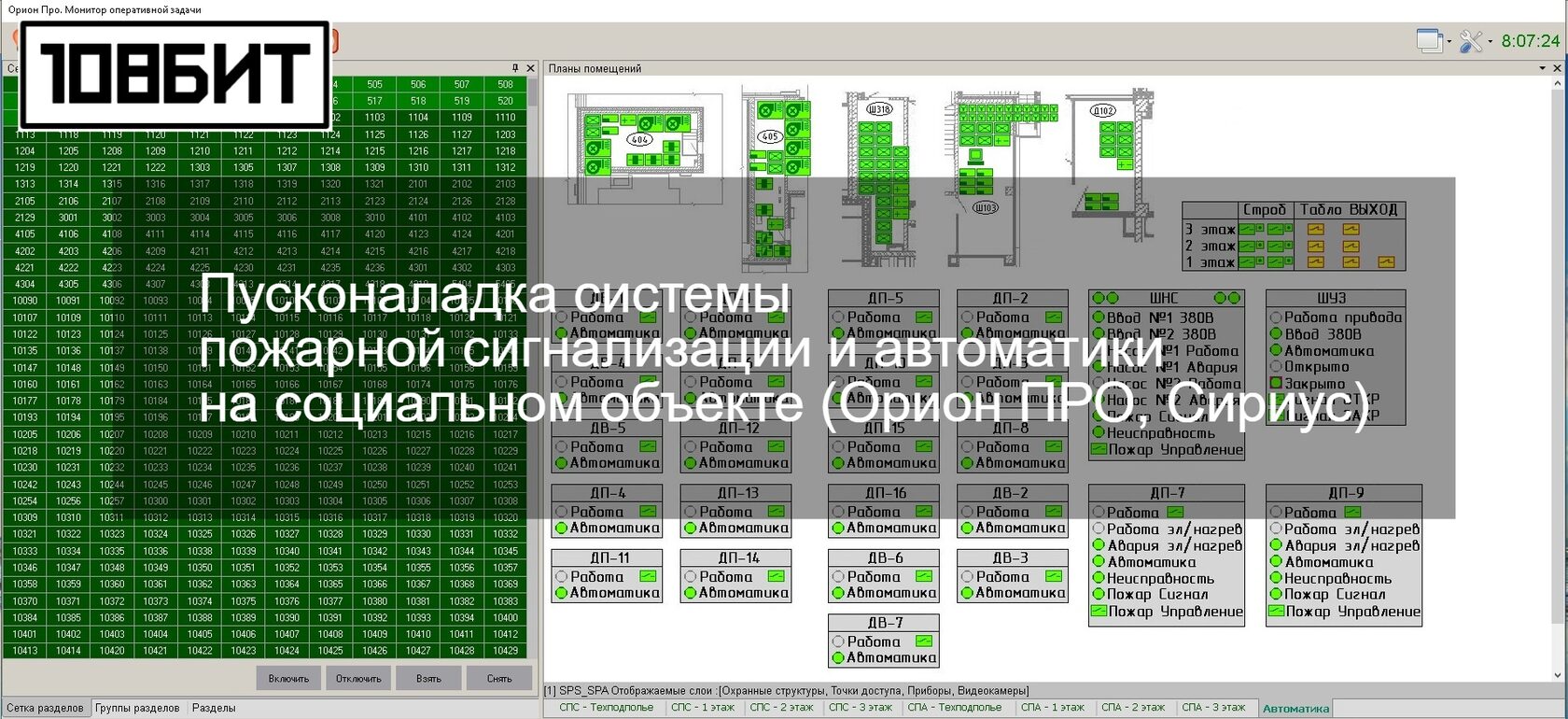The width and height of the screenshot is (1568, 719).
Task: Click the relay icon next to ДВ-6 Работа
Action: [924, 577]
